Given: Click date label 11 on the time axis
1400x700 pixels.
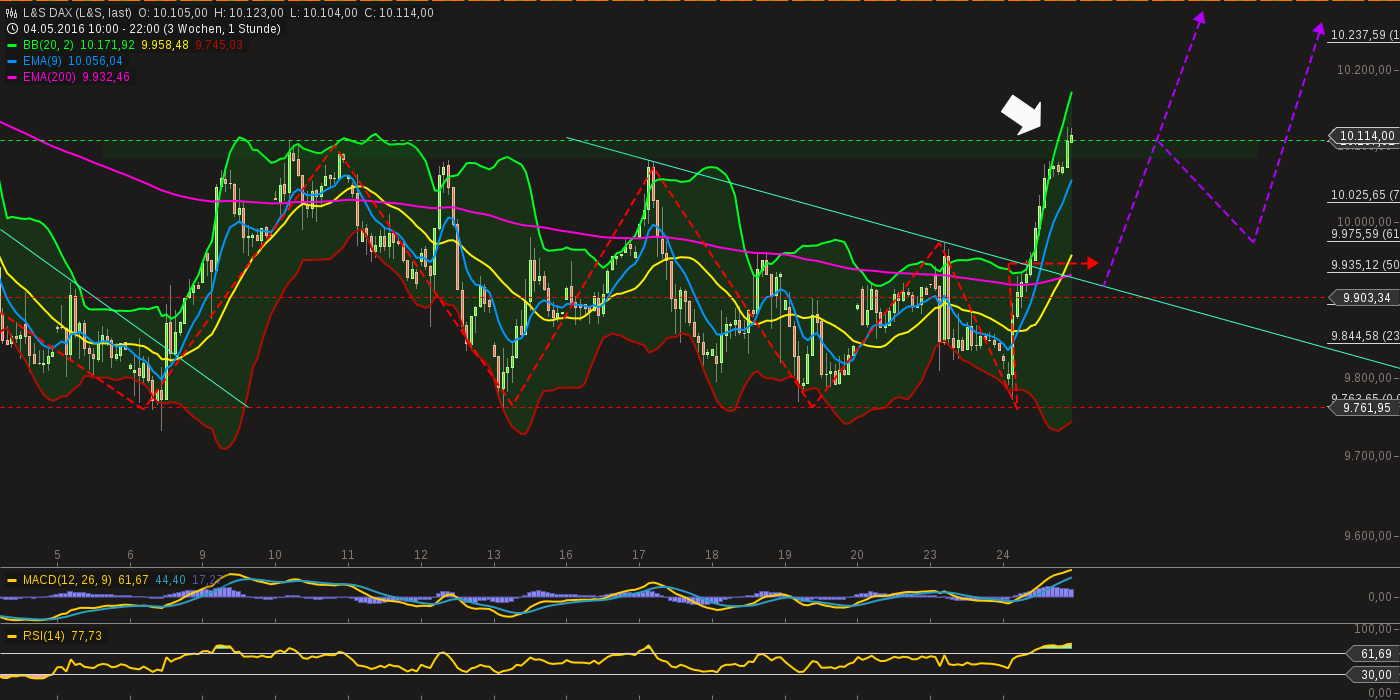Looking at the screenshot, I should coord(347,555).
